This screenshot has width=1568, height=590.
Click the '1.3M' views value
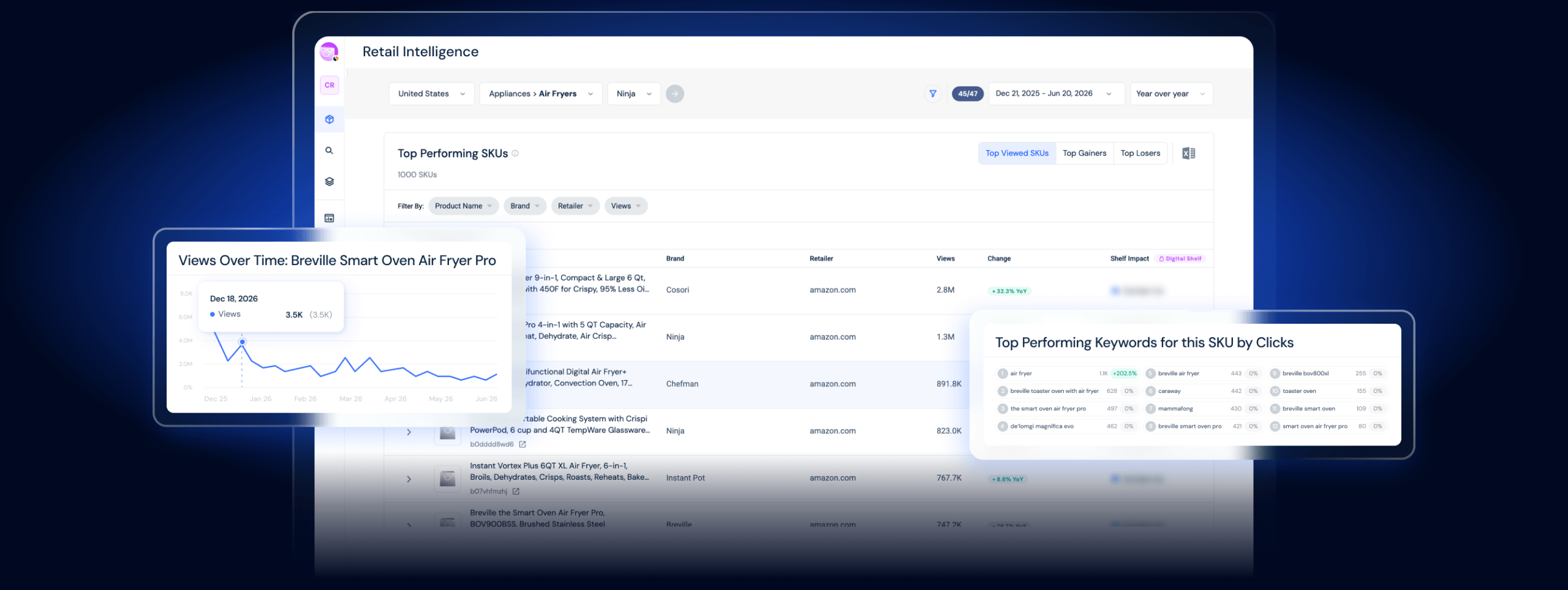945,337
